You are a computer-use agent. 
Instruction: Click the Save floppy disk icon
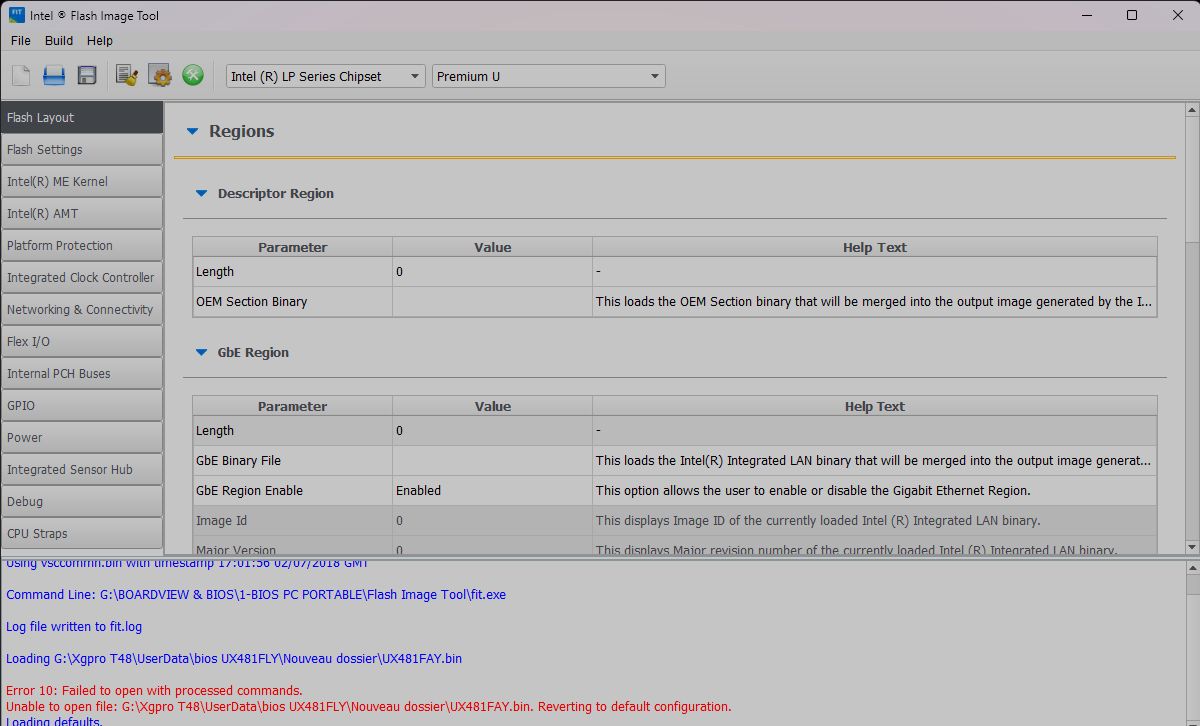(87, 76)
